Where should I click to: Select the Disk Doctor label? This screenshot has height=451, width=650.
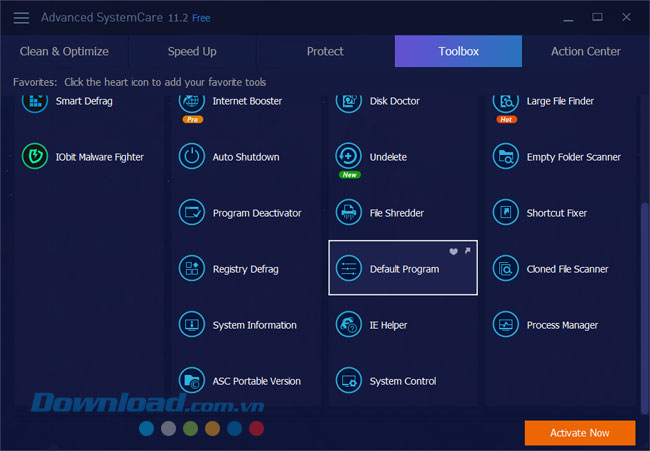point(395,101)
